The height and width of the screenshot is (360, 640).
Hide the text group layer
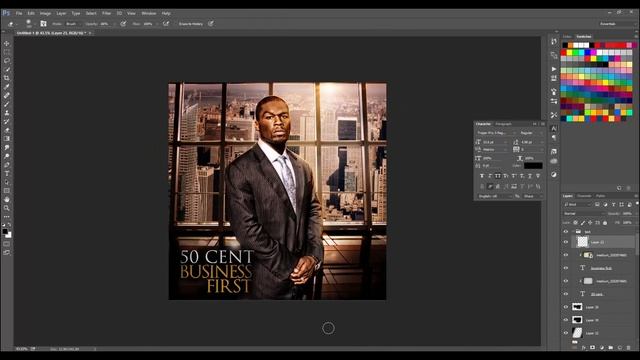coord(566,231)
